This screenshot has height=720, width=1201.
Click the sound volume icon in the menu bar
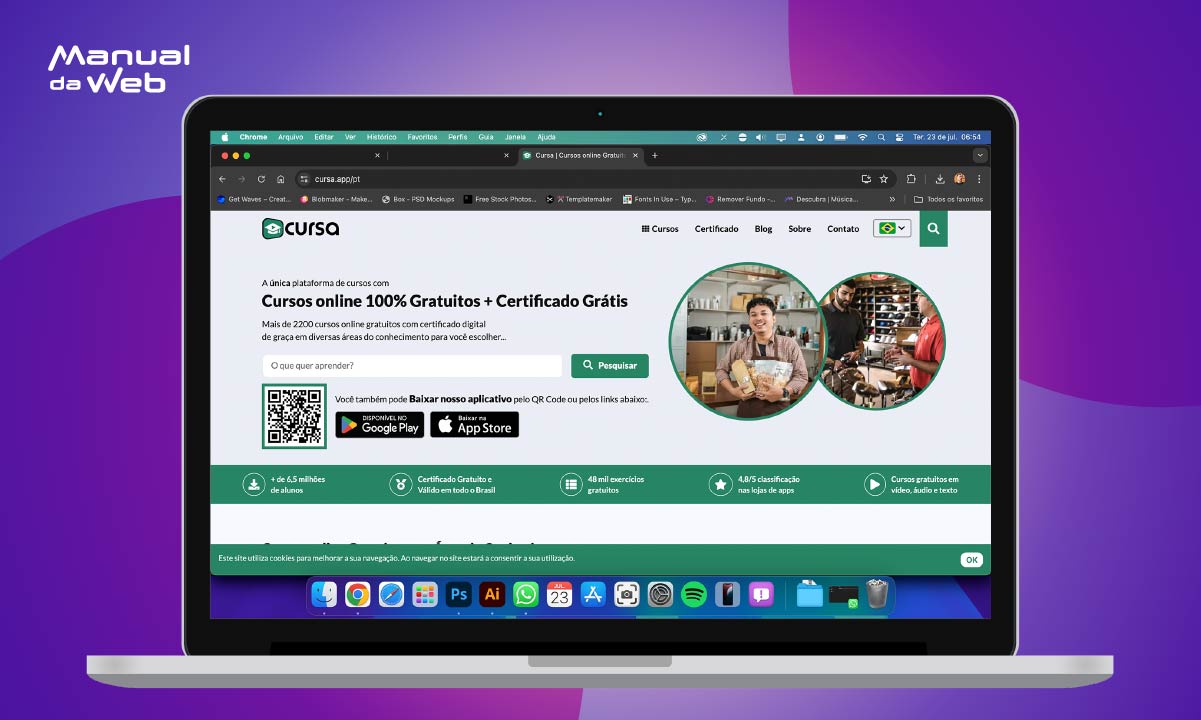coord(760,137)
